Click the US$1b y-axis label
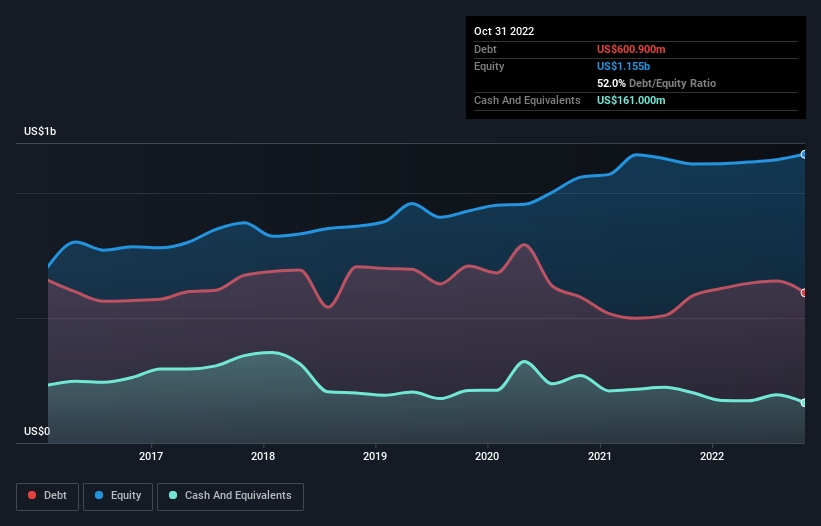The height and width of the screenshot is (526, 821). click(40, 131)
